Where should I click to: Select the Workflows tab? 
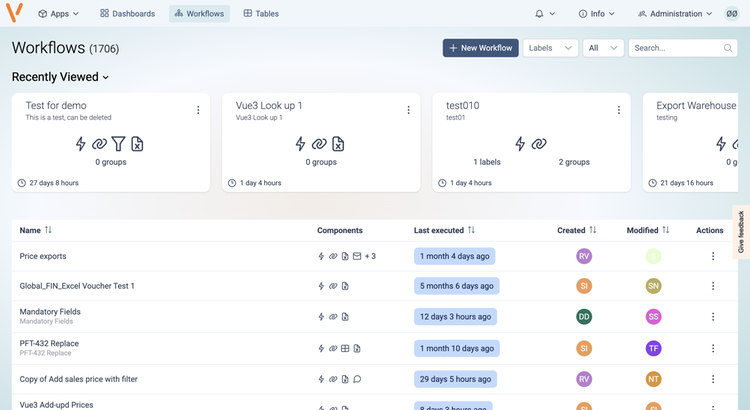click(199, 14)
